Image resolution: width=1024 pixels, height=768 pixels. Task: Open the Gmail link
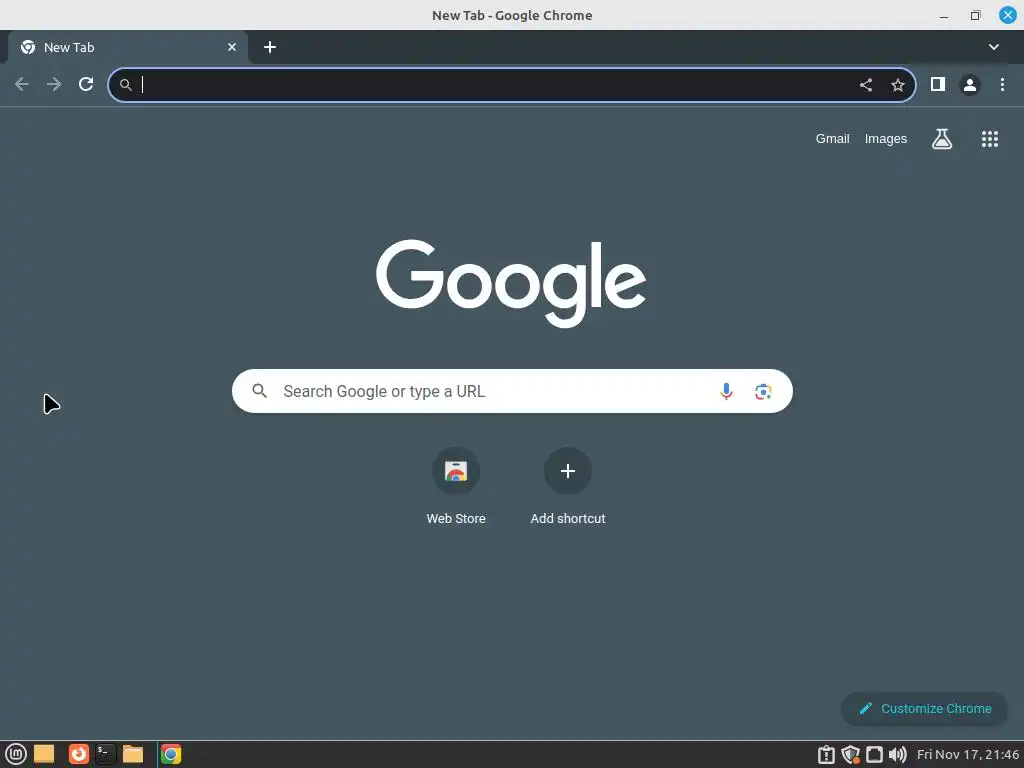(x=833, y=138)
